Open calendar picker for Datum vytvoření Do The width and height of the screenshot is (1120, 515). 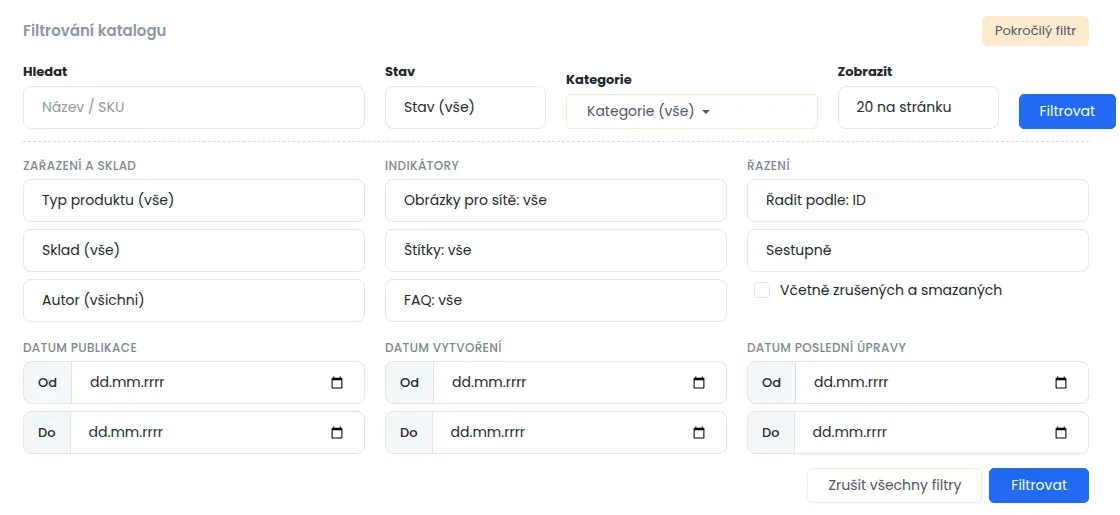699,433
